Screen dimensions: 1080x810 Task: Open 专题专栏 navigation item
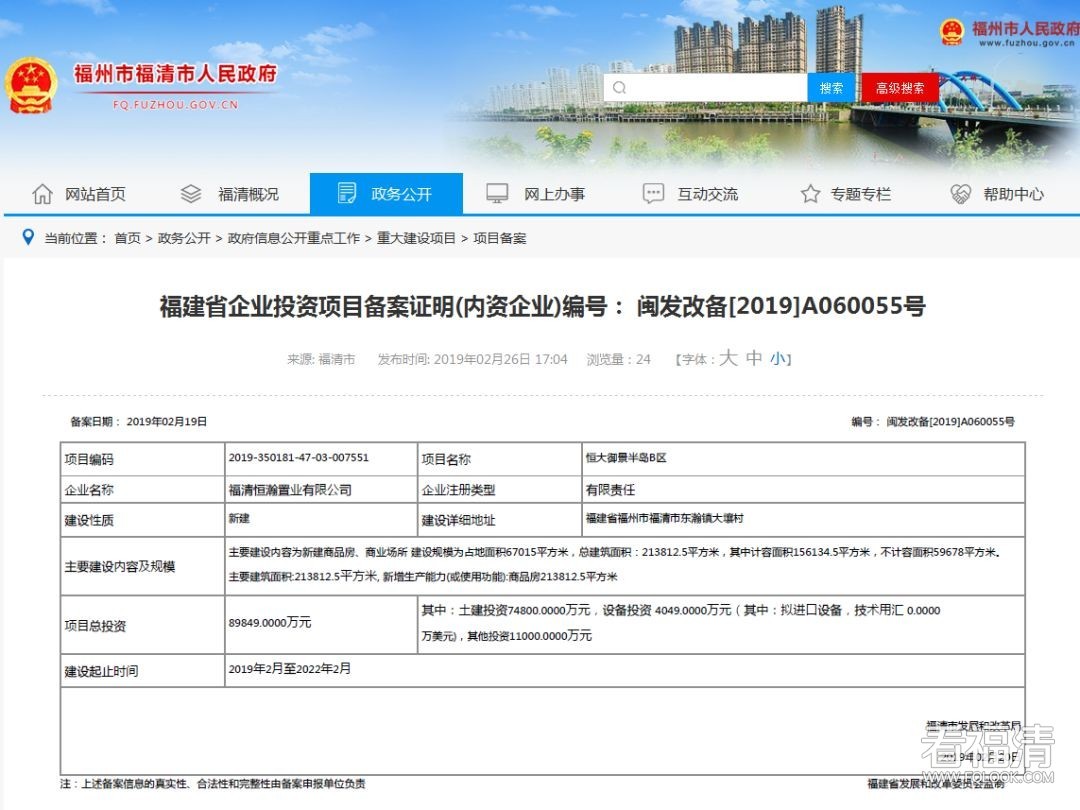click(x=860, y=194)
